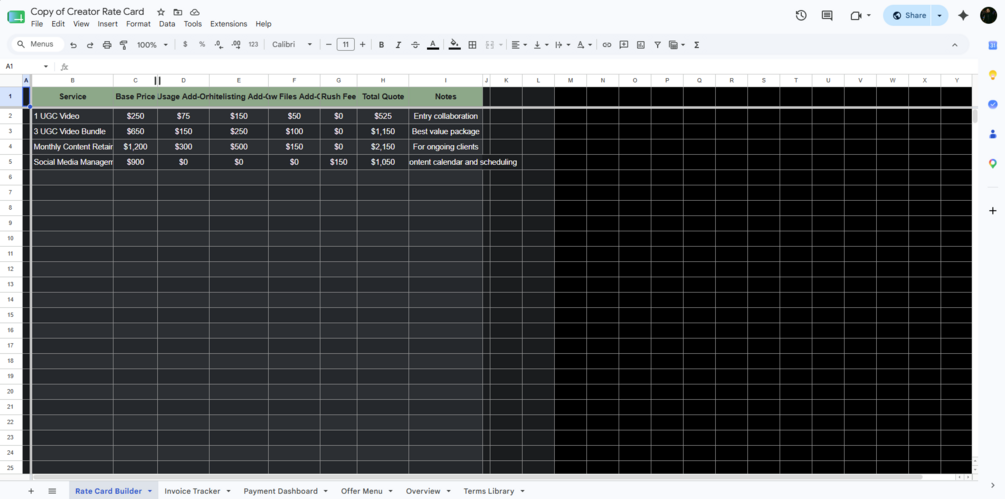Open Tasks in the side panel
This screenshot has height=499, width=1005.
pos(993,104)
